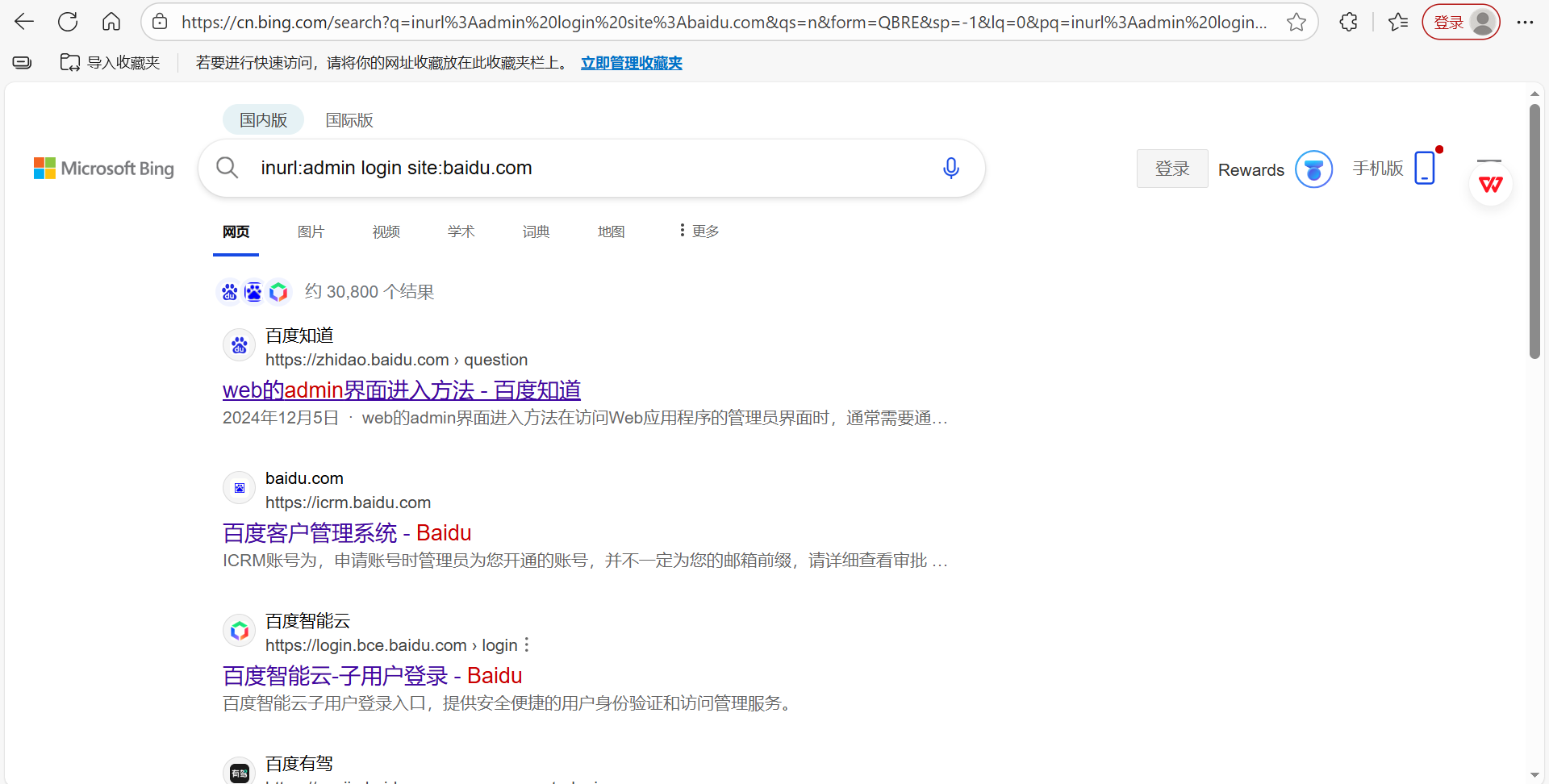Click the scrollbar up arrow
The image size is (1549, 784).
(1534, 94)
